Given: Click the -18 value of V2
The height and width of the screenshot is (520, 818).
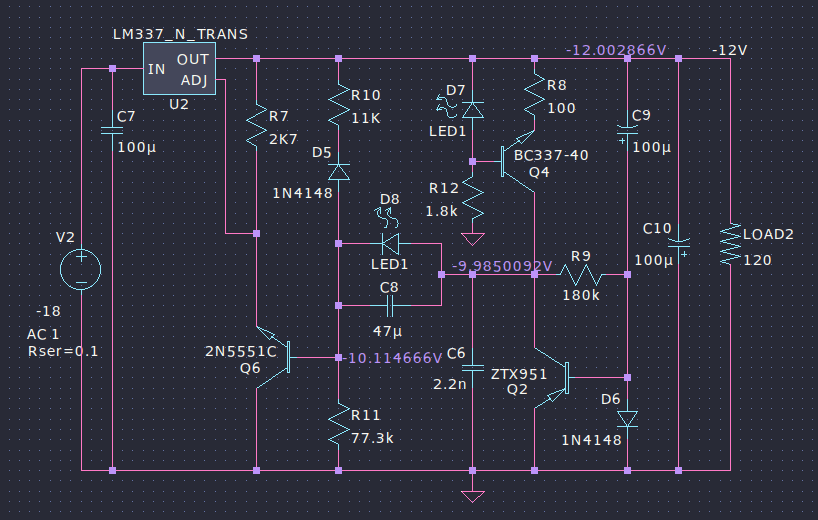Looking at the screenshot, I should tap(48, 312).
